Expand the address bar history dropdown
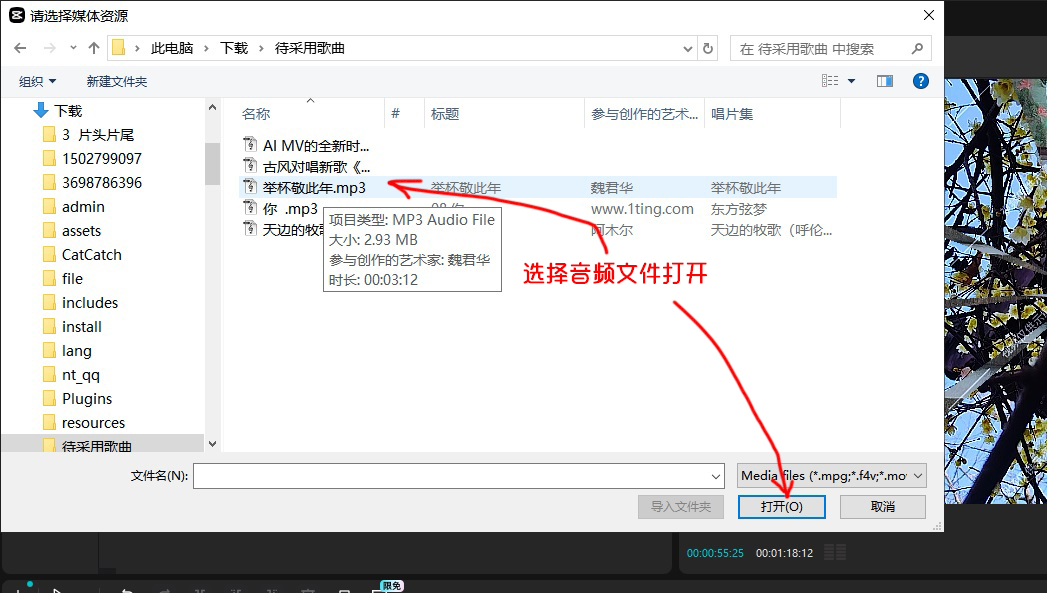The width and height of the screenshot is (1047, 593). pos(688,48)
